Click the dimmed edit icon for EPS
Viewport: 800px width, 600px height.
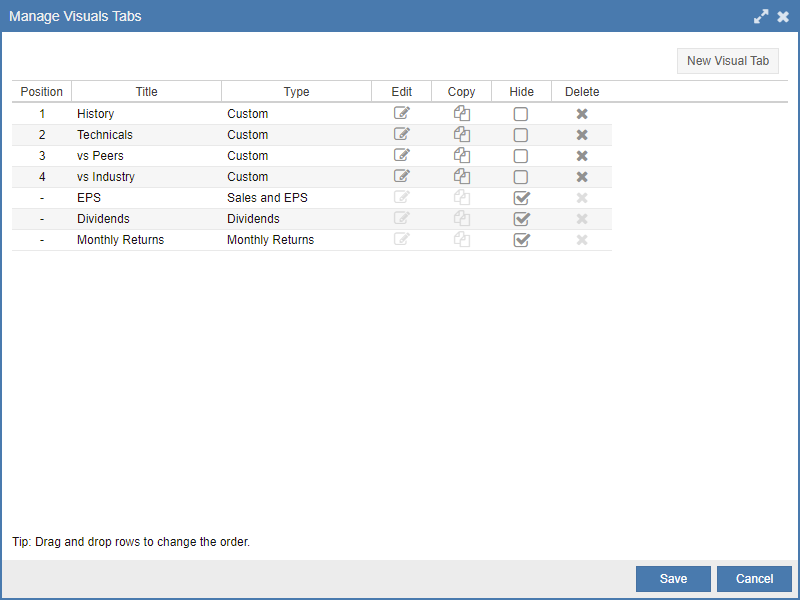click(x=402, y=196)
